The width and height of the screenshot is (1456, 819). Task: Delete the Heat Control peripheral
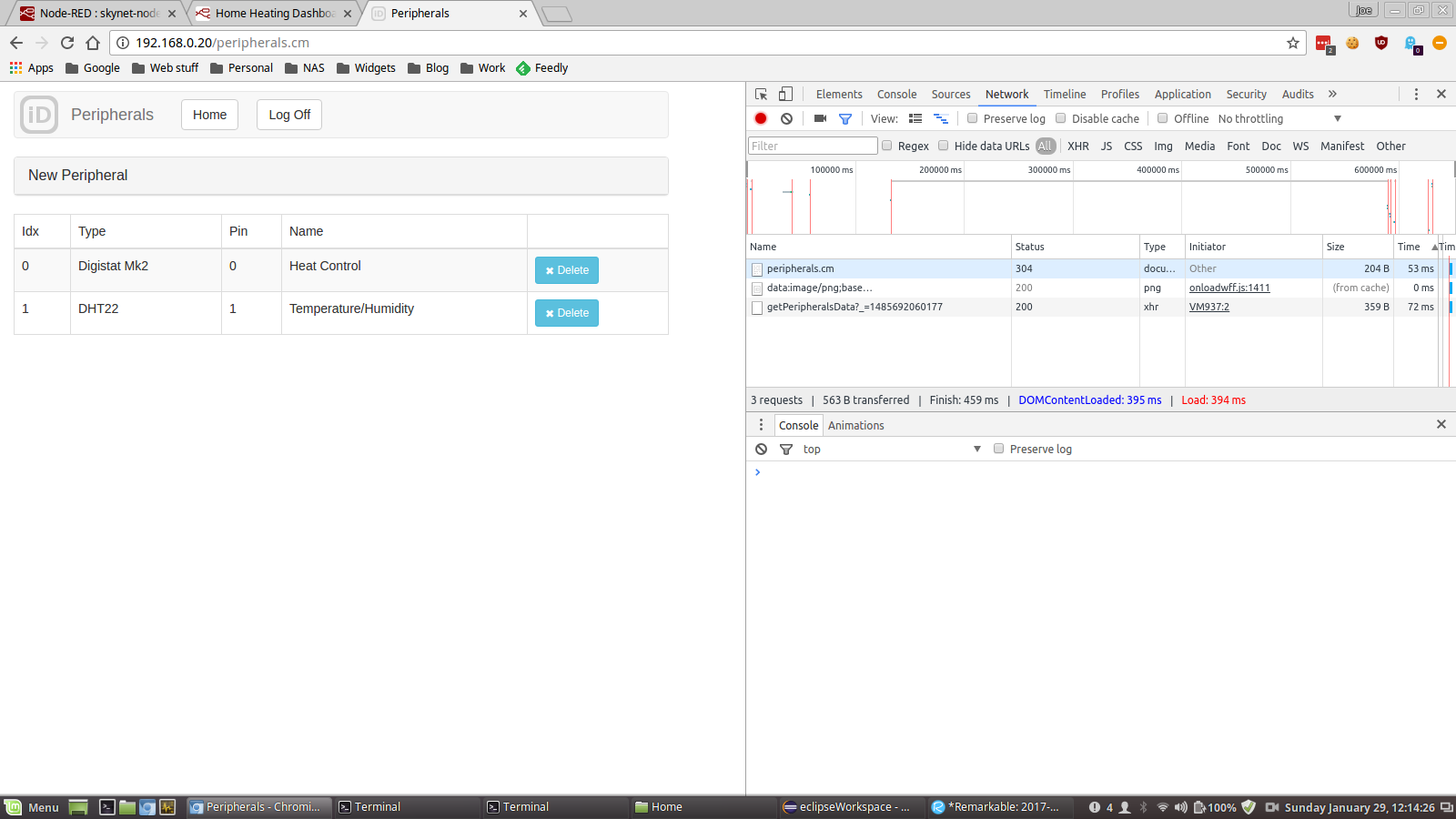[x=566, y=270]
